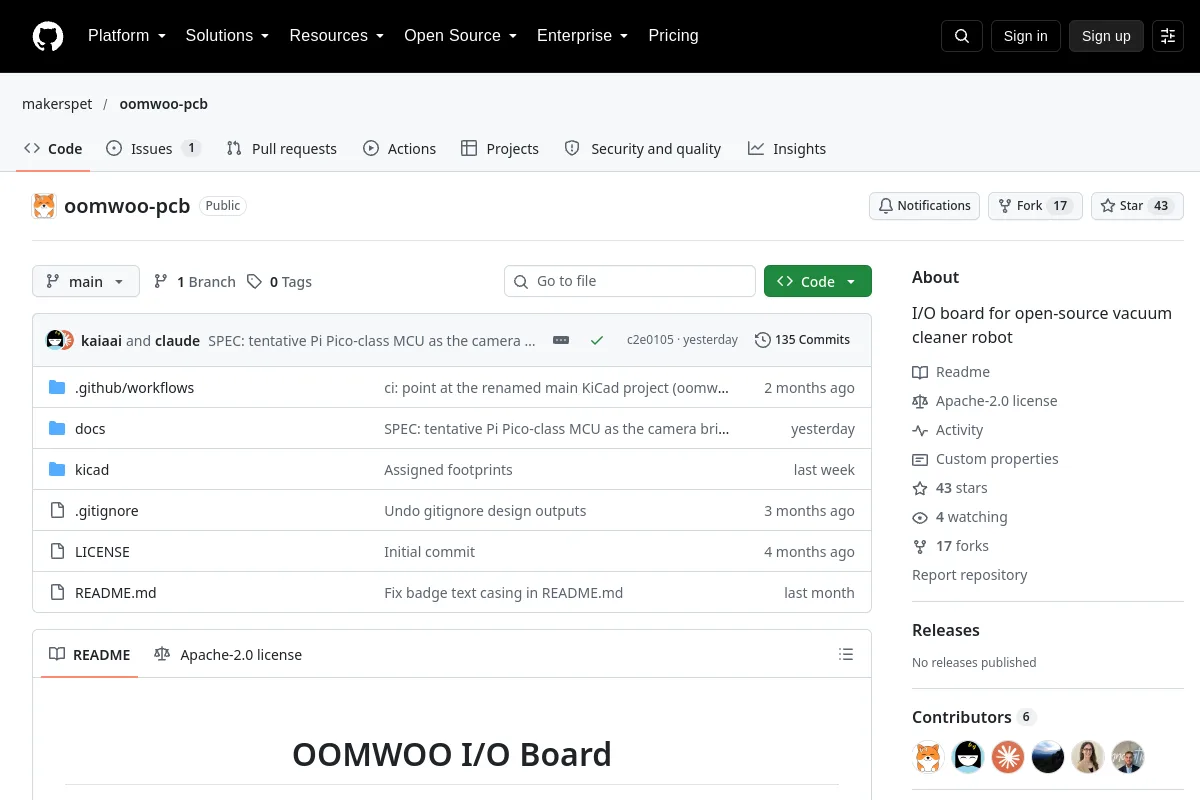The width and height of the screenshot is (1200, 800).
Task: Click the kaiaai commit author avatar
Action: click(55, 340)
